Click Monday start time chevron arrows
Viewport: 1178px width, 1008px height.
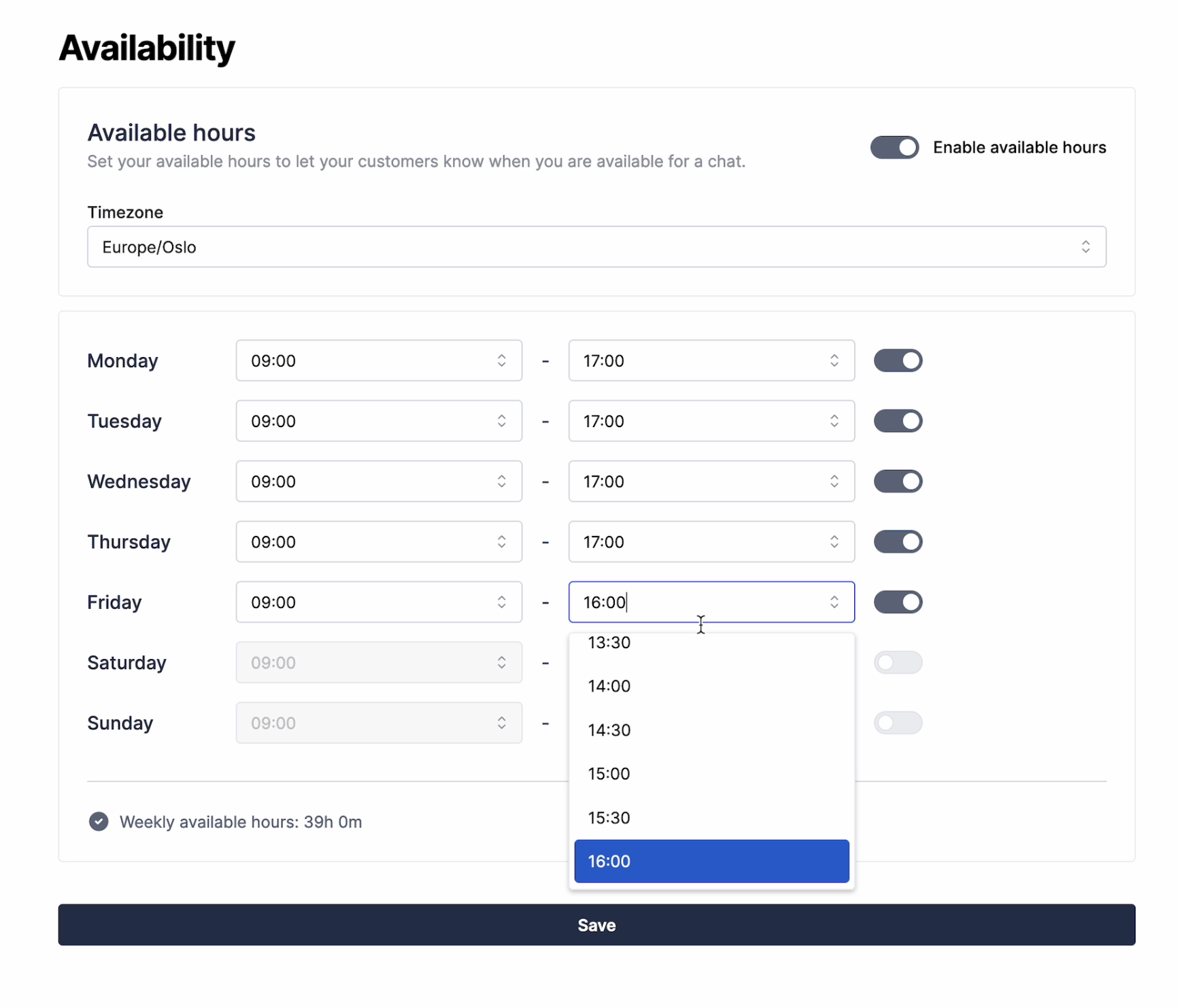pyautogui.click(x=501, y=360)
